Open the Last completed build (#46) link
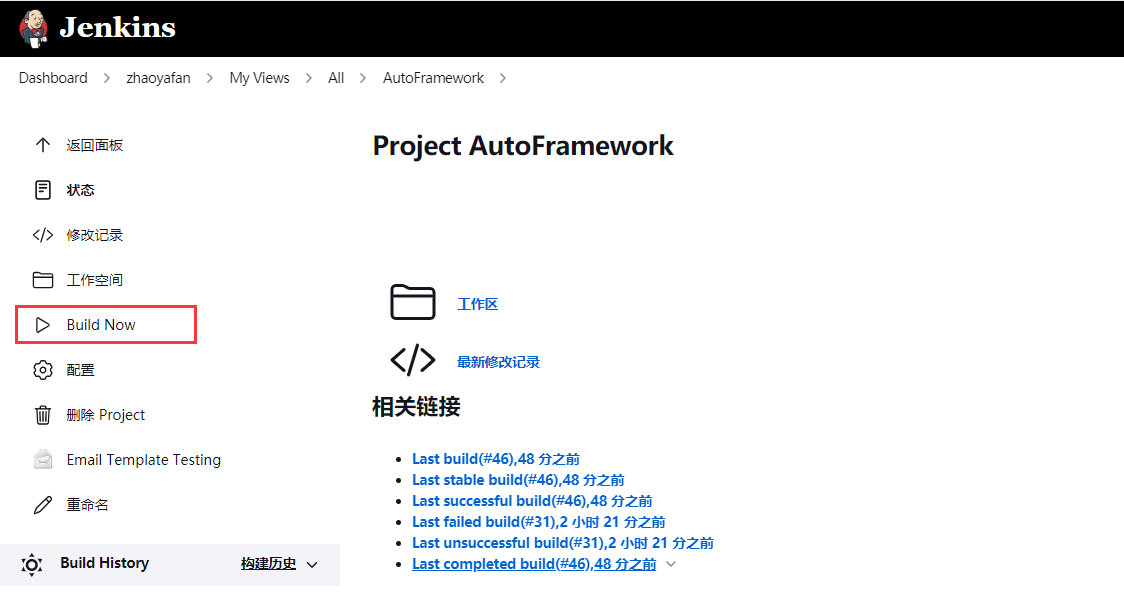1124x593 pixels. (534, 564)
